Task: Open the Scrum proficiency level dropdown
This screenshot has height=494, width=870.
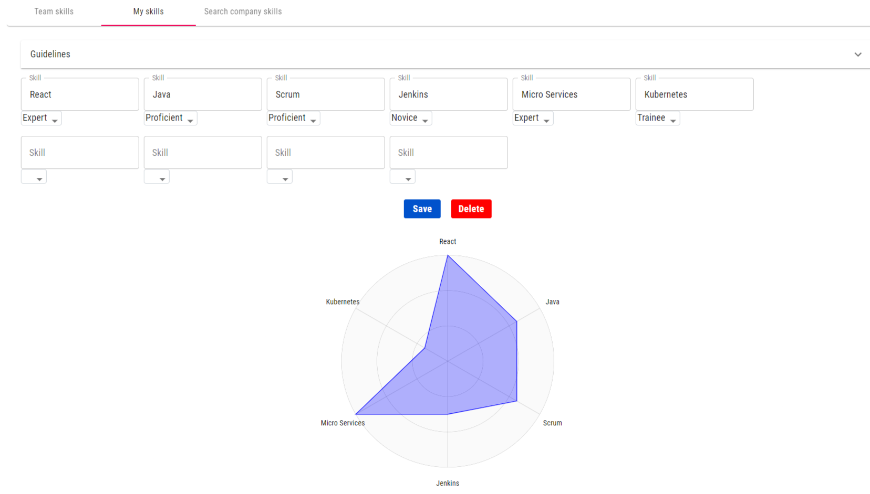Action: click(293, 119)
